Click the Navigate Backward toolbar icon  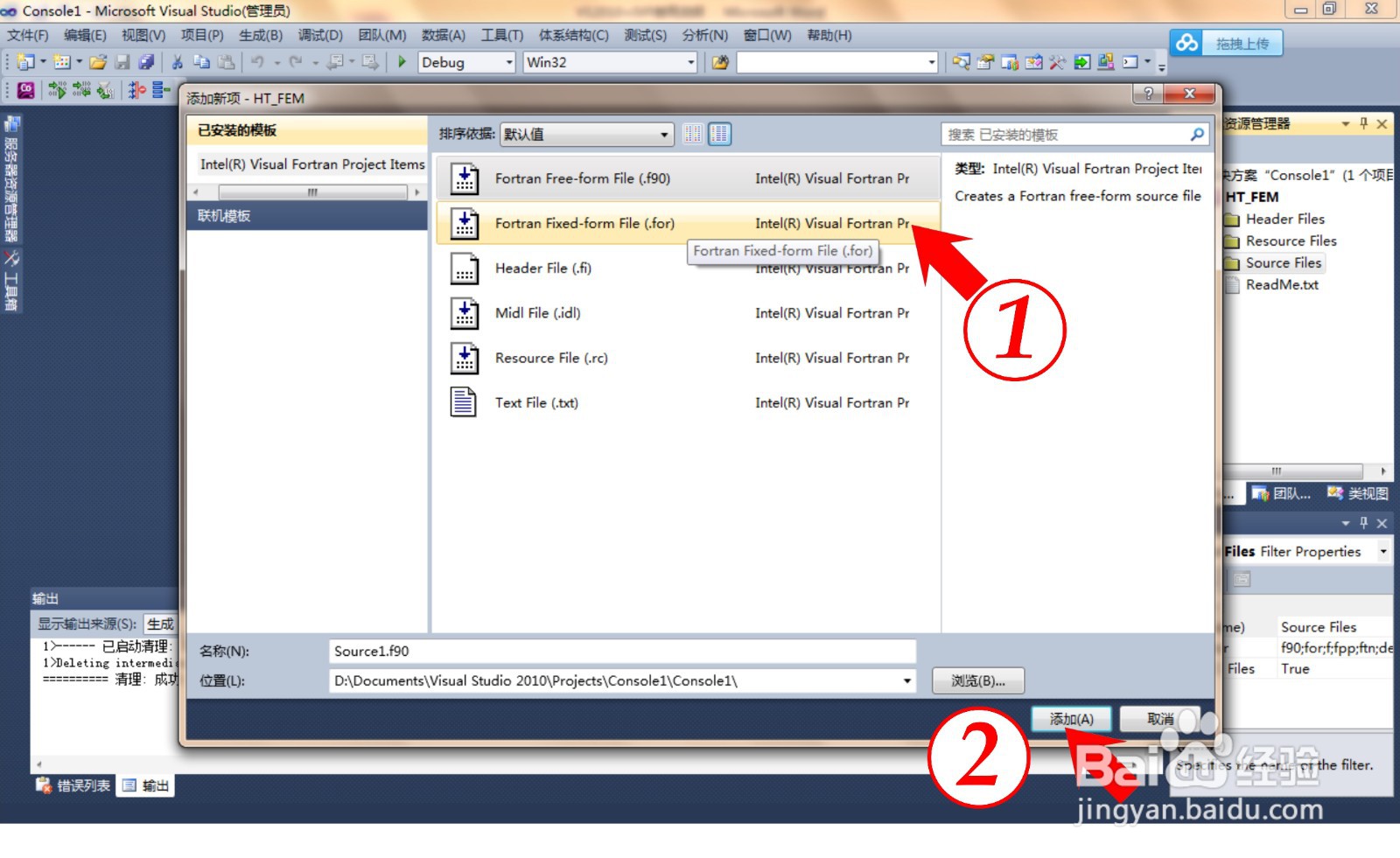tap(335, 62)
